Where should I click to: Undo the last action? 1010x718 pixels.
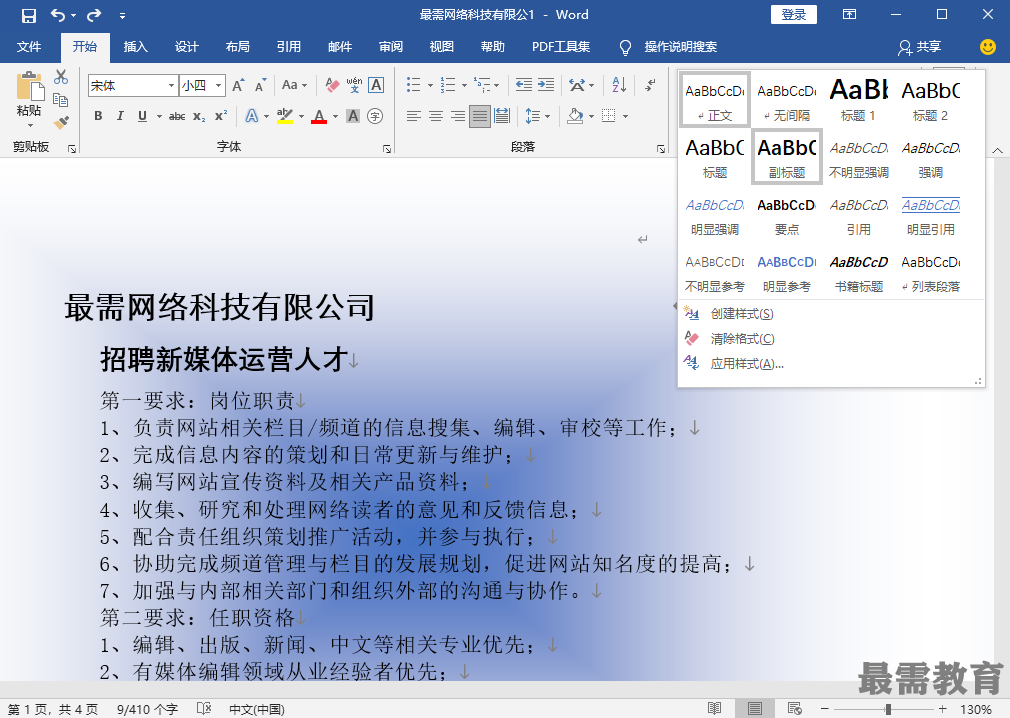pyautogui.click(x=58, y=15)
